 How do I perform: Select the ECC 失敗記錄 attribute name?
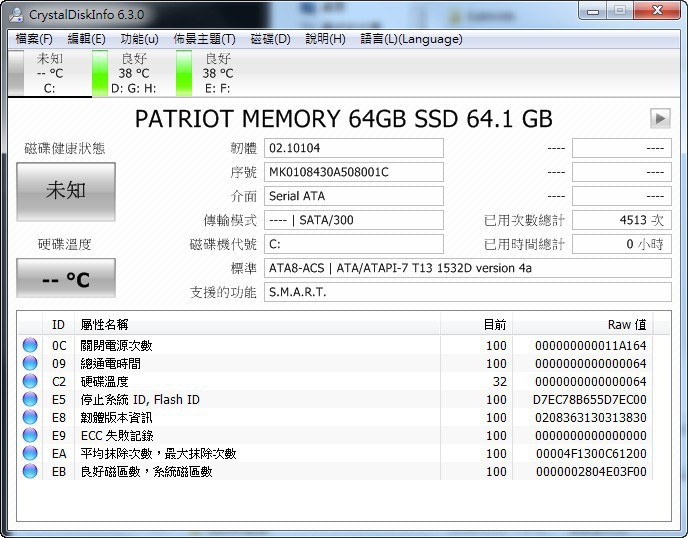coord(117,435)
